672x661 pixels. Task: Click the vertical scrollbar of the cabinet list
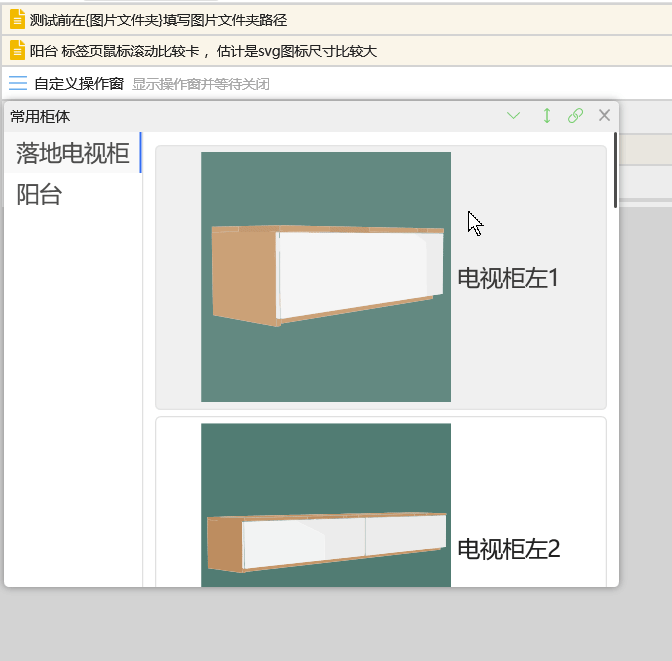(615, 170)
